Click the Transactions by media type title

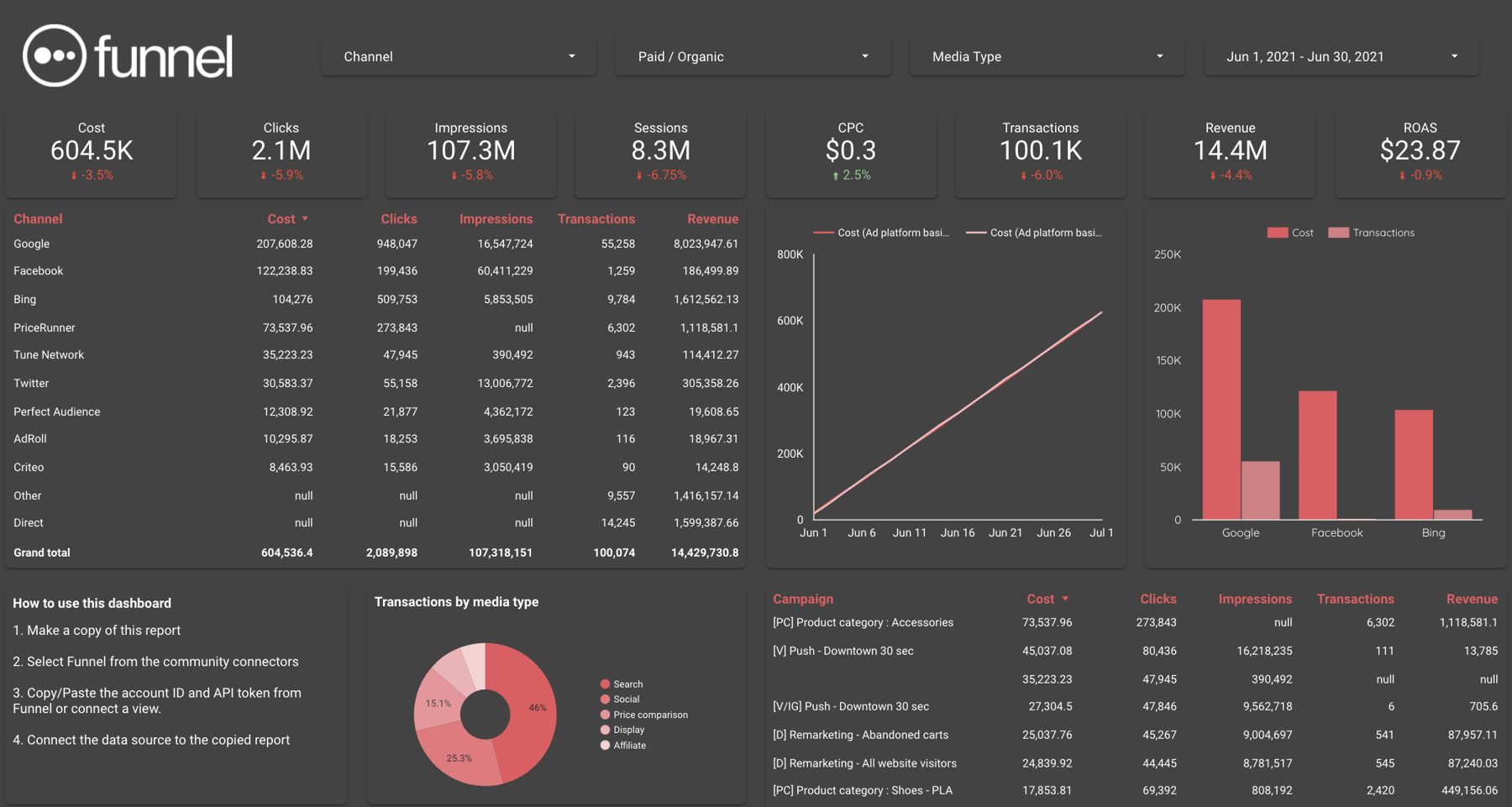point(456,602)
